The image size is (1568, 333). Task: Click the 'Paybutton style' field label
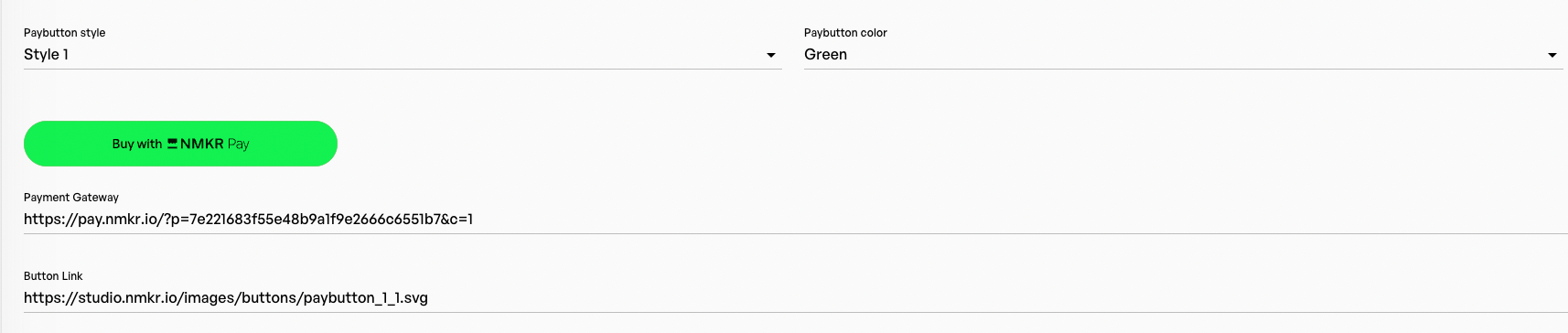[65, 33]
